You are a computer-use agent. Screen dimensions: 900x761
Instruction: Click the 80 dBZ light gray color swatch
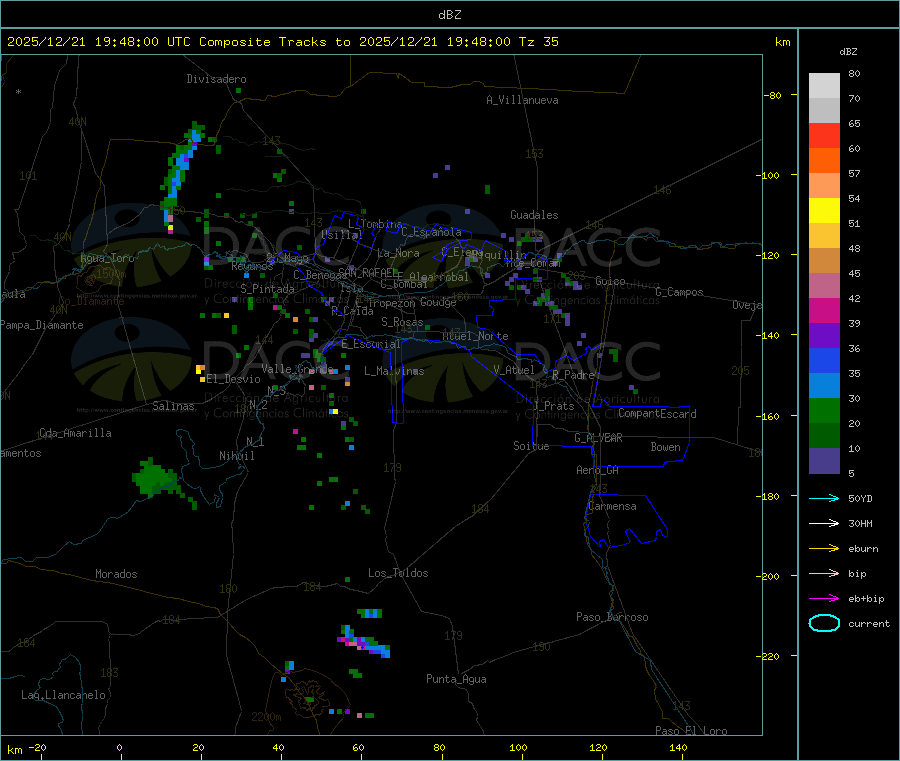click(x=824, y=86)
